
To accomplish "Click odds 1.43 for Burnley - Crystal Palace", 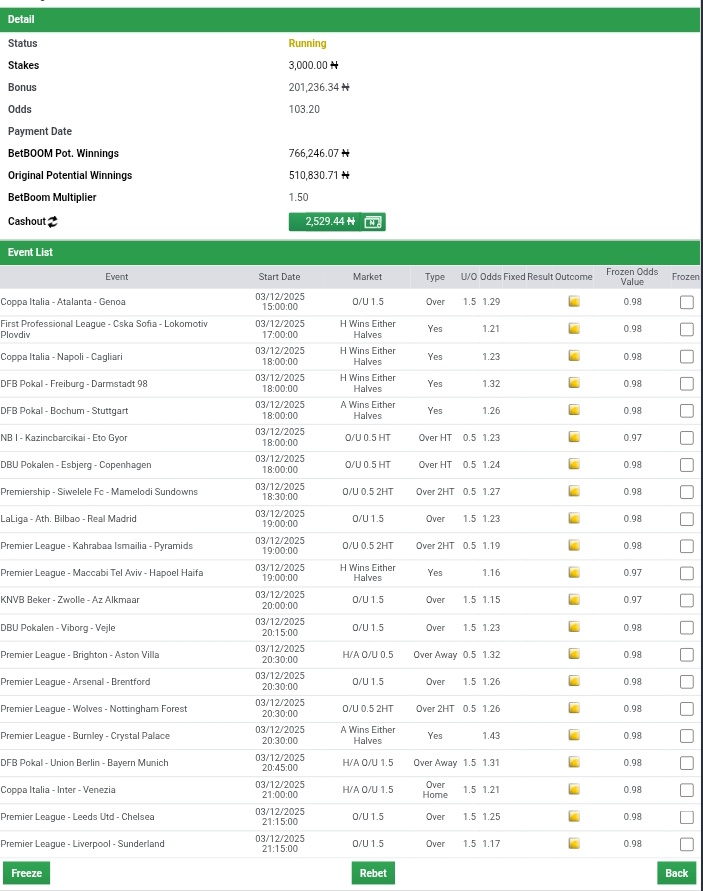I will click(491, 735).
